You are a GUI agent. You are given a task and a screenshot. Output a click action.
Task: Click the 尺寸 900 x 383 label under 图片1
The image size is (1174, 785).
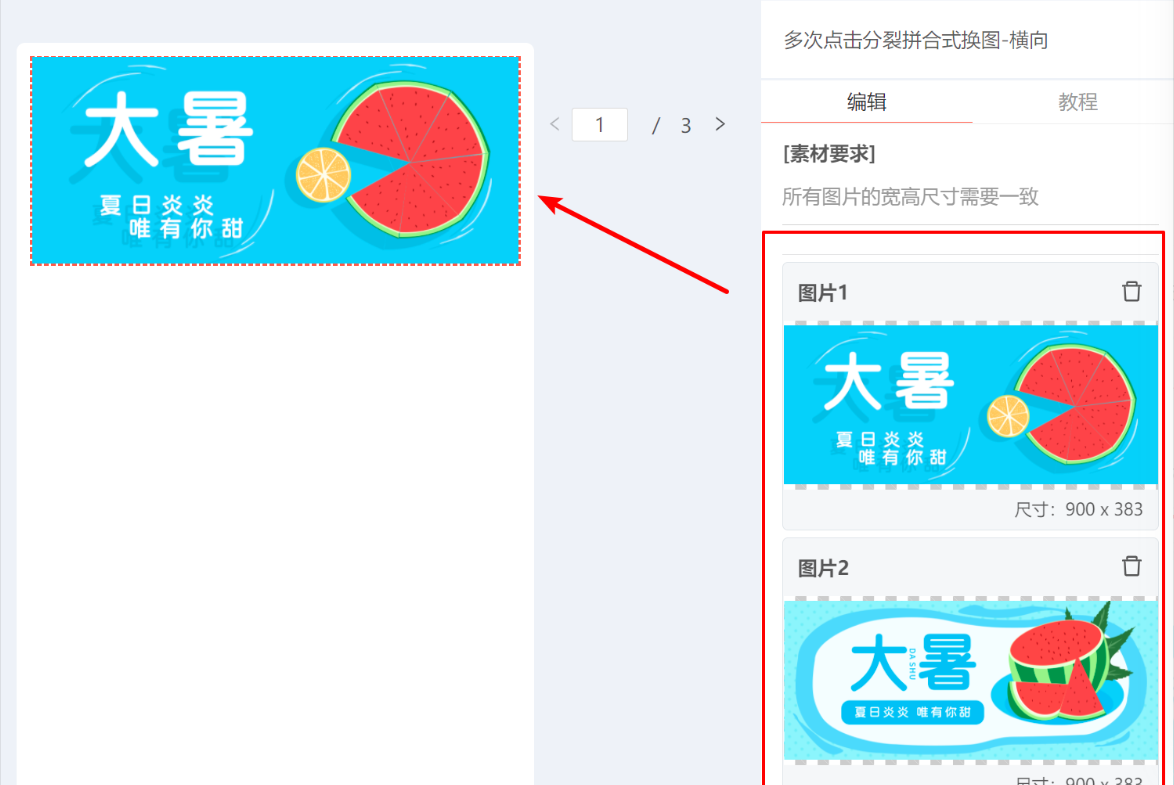(1078, 509)
